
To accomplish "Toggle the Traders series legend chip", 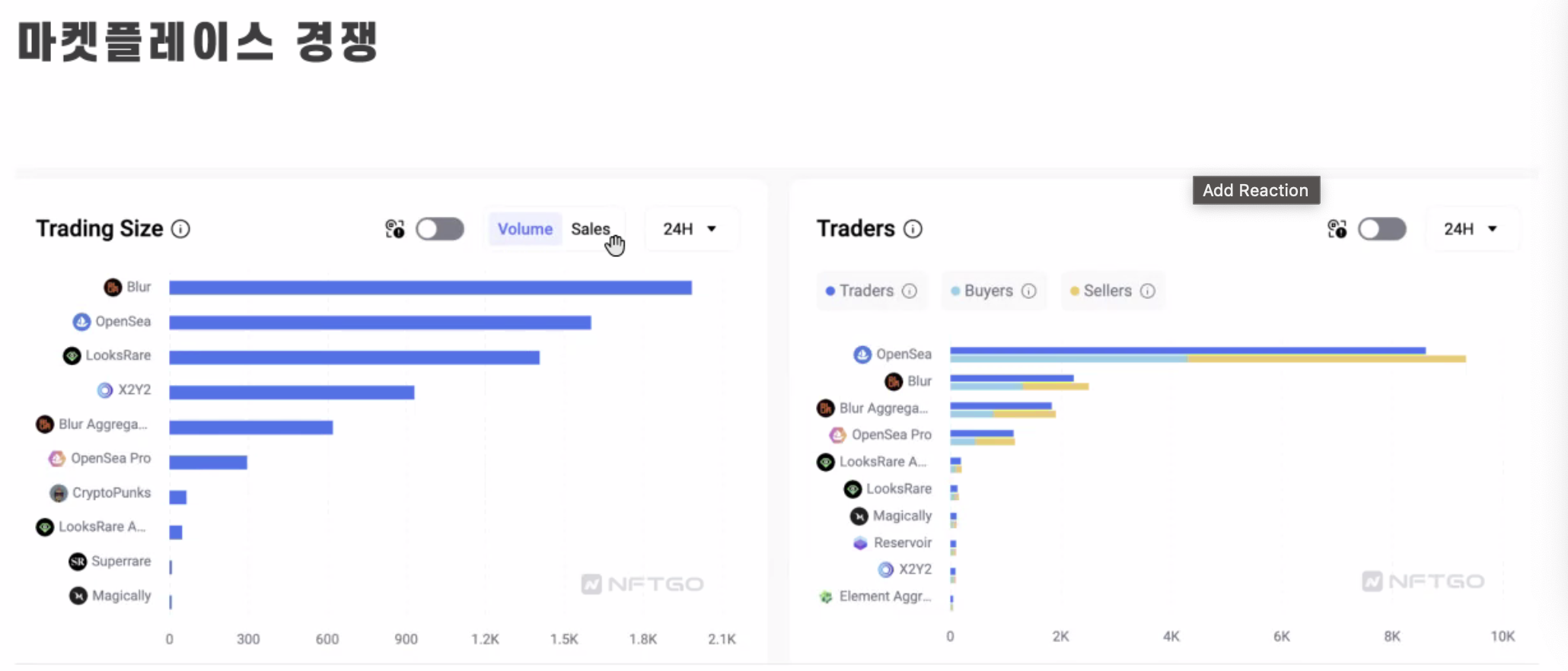I will 872,291.
